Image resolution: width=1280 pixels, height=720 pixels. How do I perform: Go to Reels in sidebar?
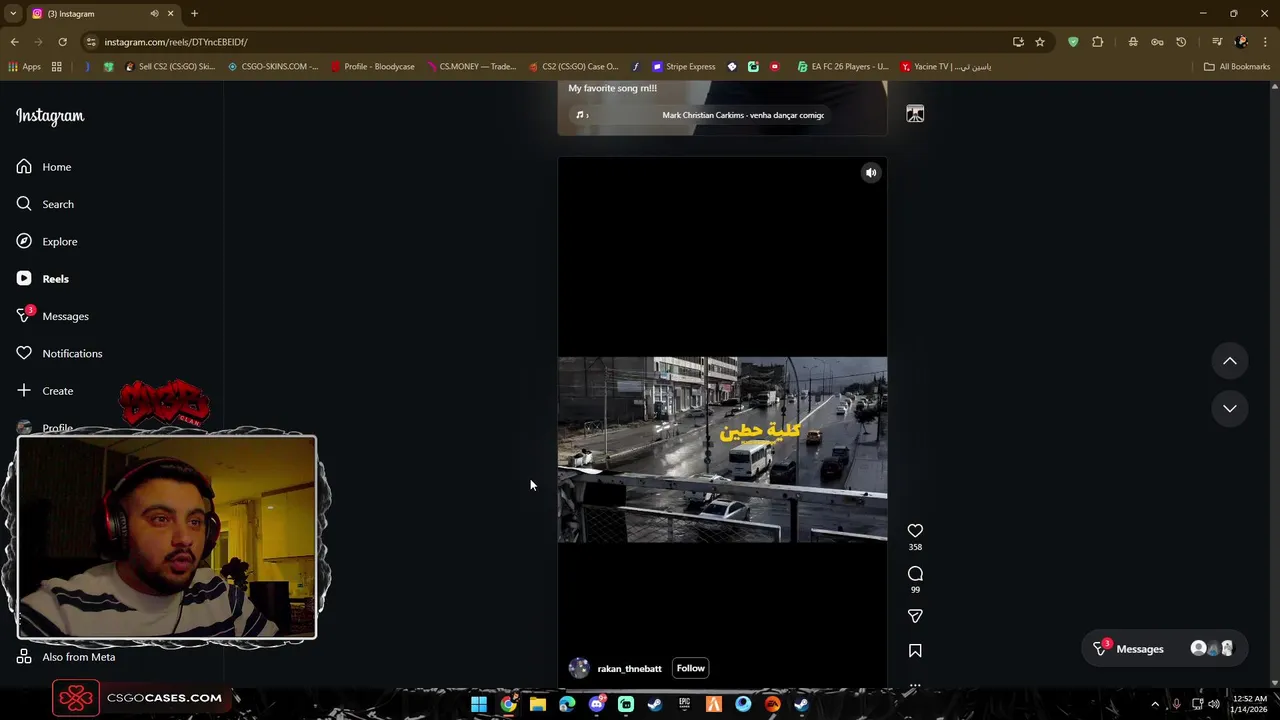[43, 279]
